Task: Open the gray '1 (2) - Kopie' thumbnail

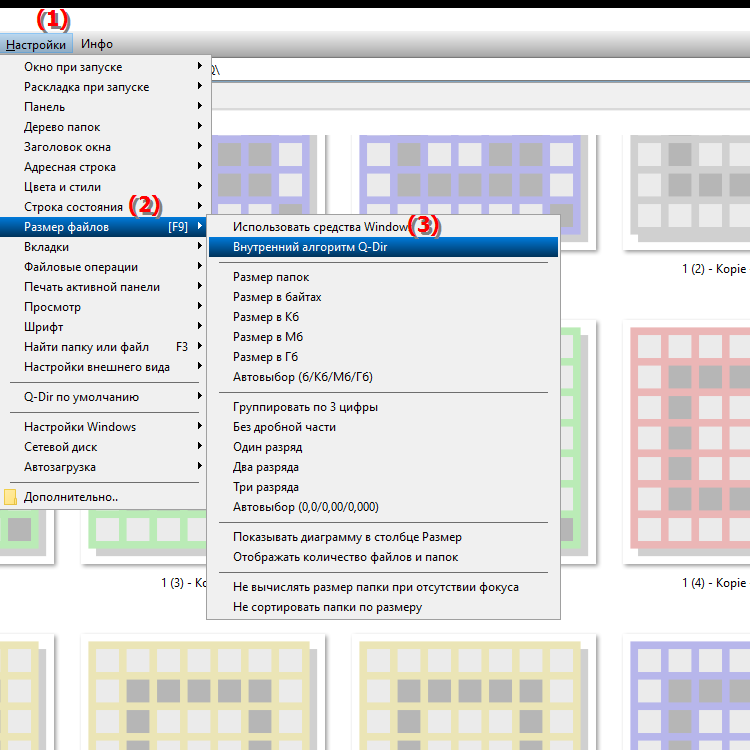Action: click(685, 195)
